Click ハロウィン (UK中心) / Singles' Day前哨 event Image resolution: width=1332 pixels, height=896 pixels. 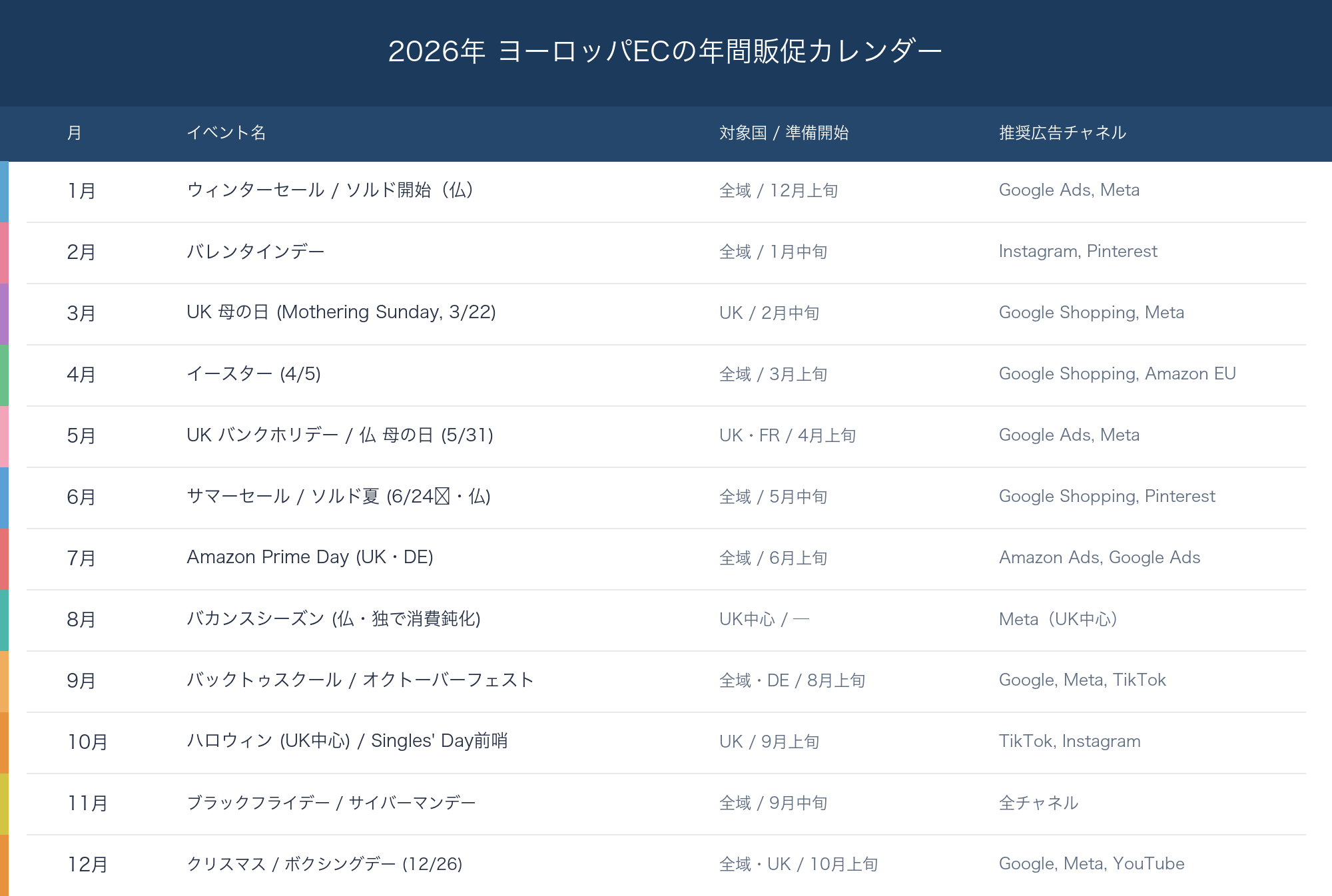pyautogui.click(x=347, y=742)
